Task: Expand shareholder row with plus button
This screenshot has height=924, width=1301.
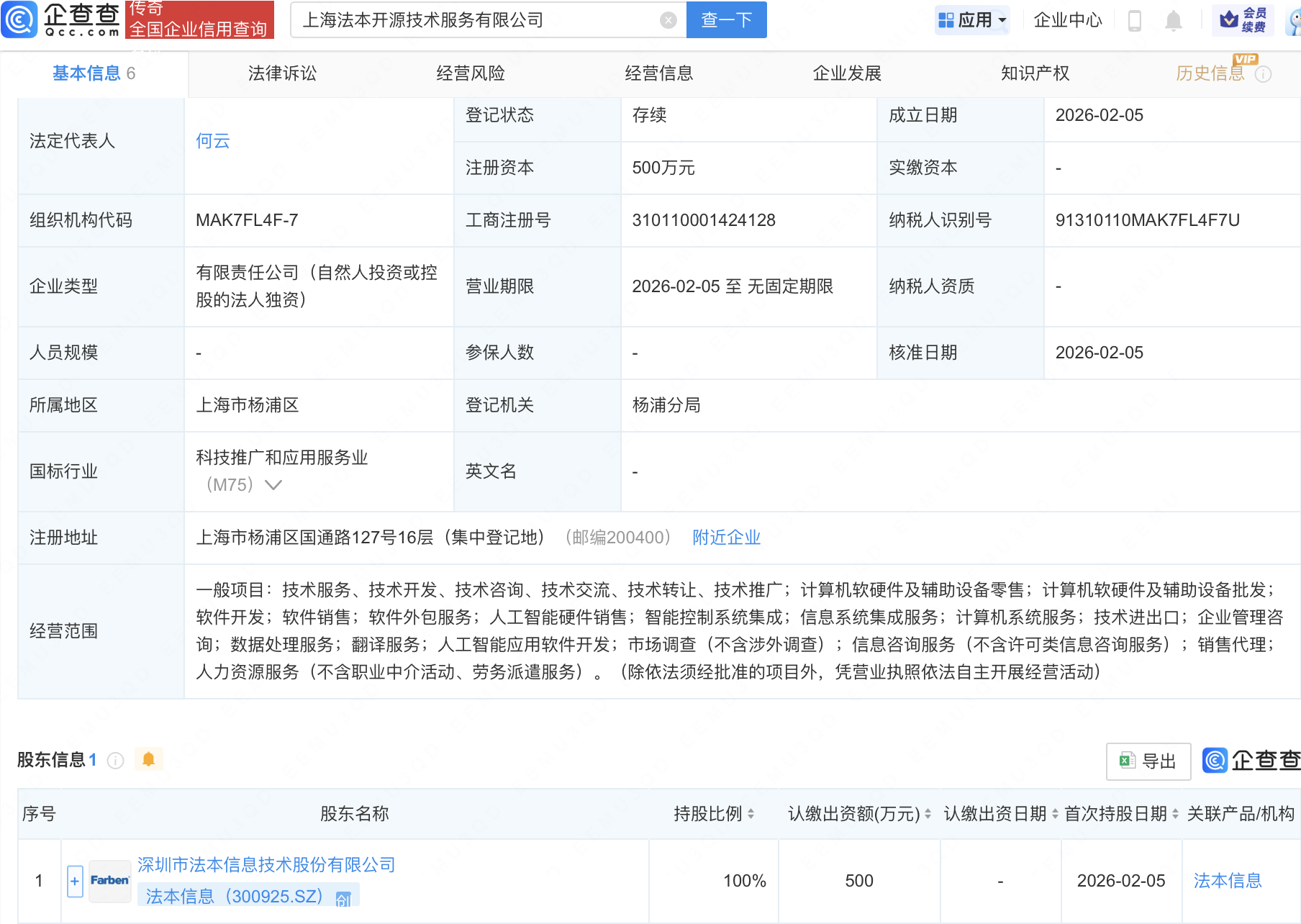Action: click(x=74, y=880)
